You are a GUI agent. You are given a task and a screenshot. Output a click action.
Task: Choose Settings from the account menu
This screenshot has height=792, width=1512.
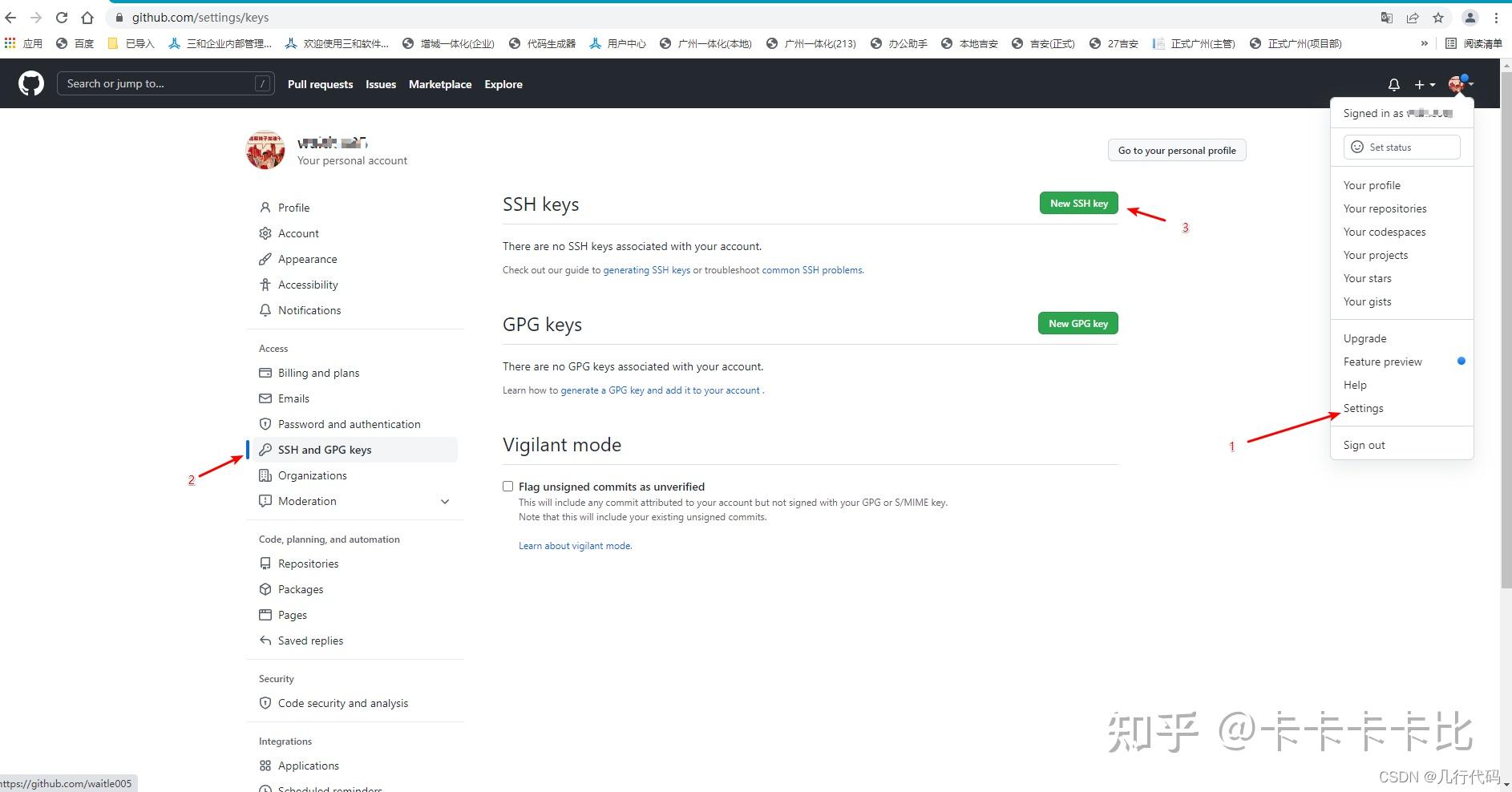pos(1363,408)
